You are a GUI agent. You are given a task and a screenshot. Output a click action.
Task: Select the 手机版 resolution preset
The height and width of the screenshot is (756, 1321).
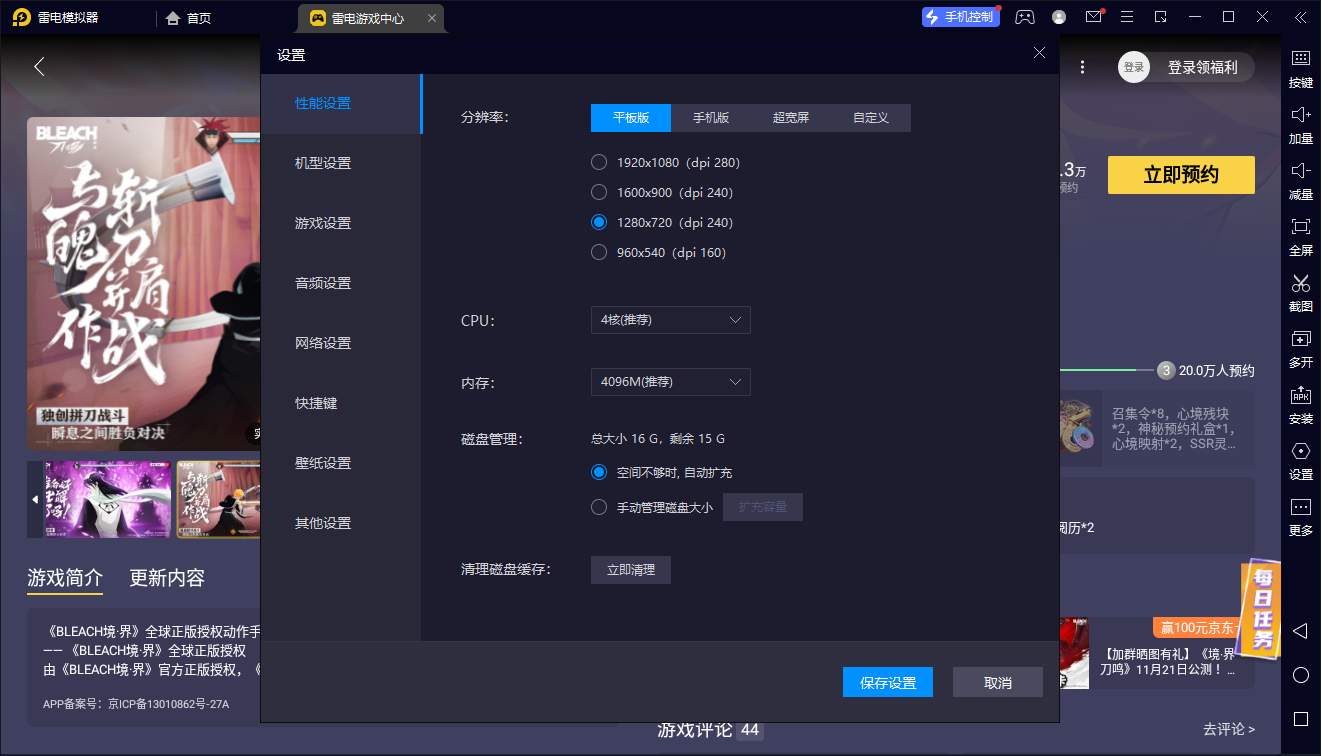(x=711, y=117)
